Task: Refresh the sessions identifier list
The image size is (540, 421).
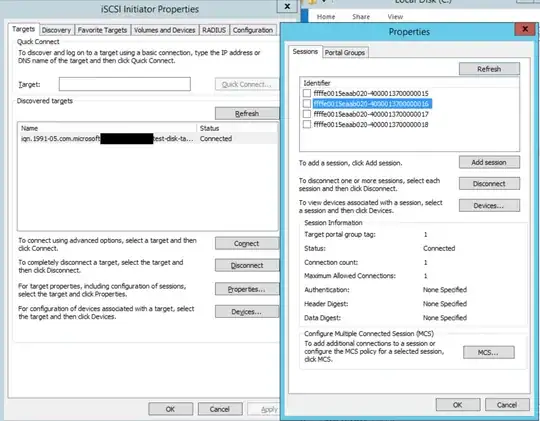Action: tap(489, 69)
